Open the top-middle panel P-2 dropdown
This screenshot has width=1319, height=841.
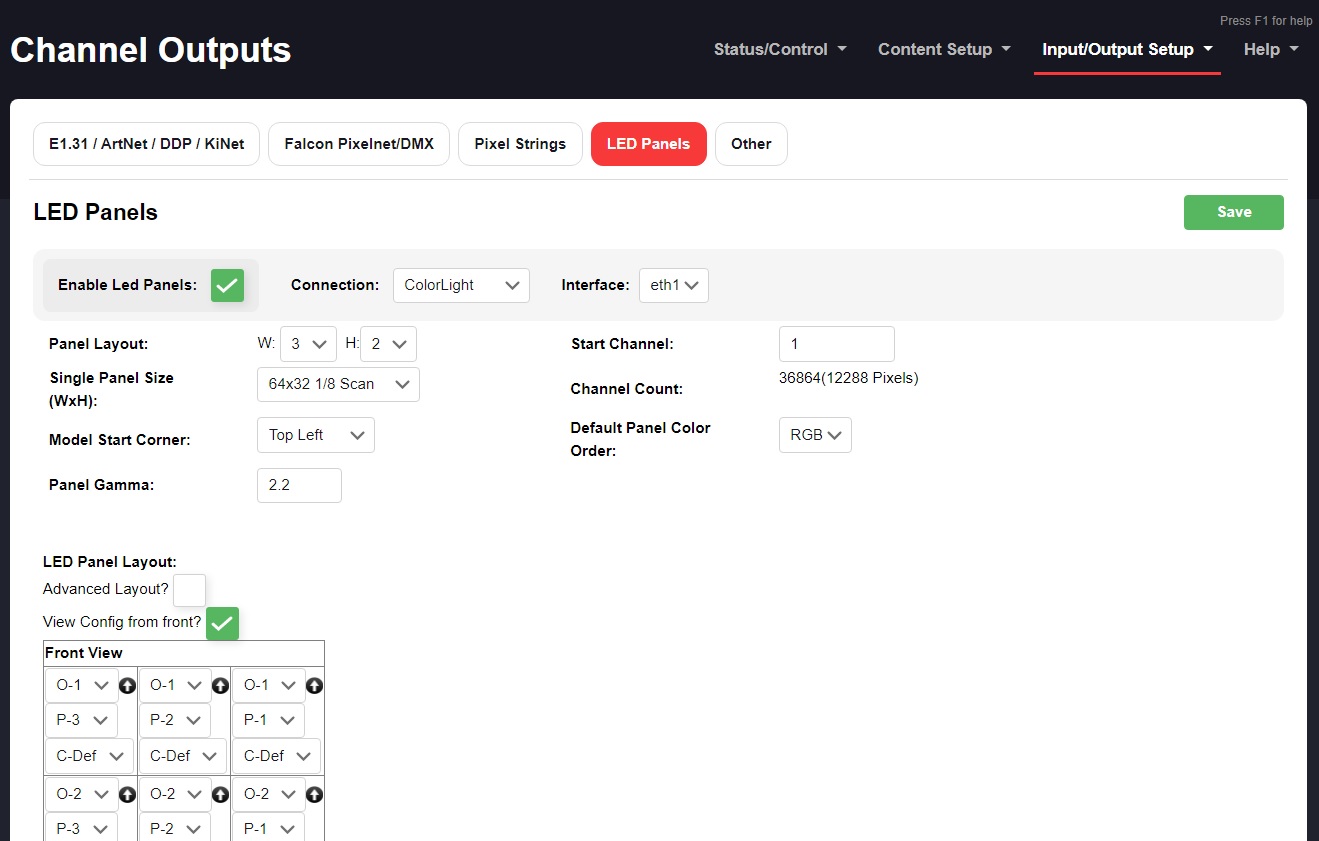175,721
